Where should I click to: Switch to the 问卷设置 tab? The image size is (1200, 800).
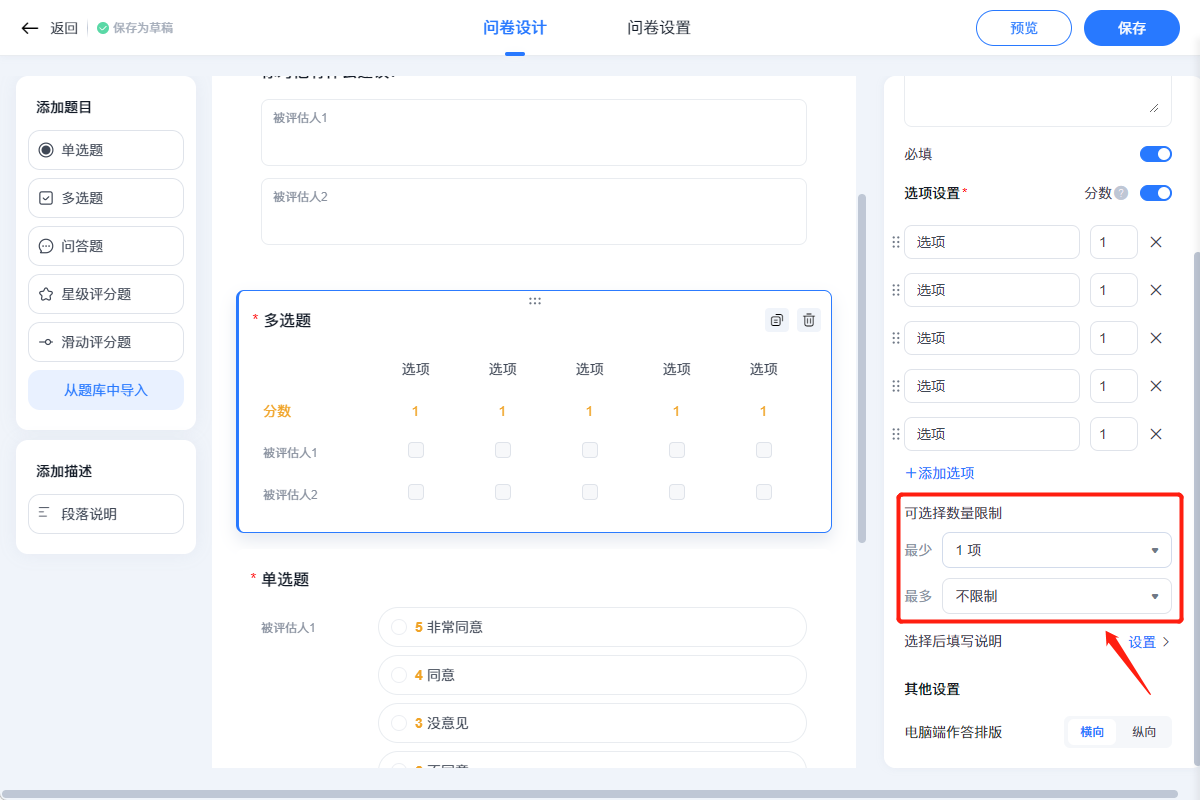(658, 28)
